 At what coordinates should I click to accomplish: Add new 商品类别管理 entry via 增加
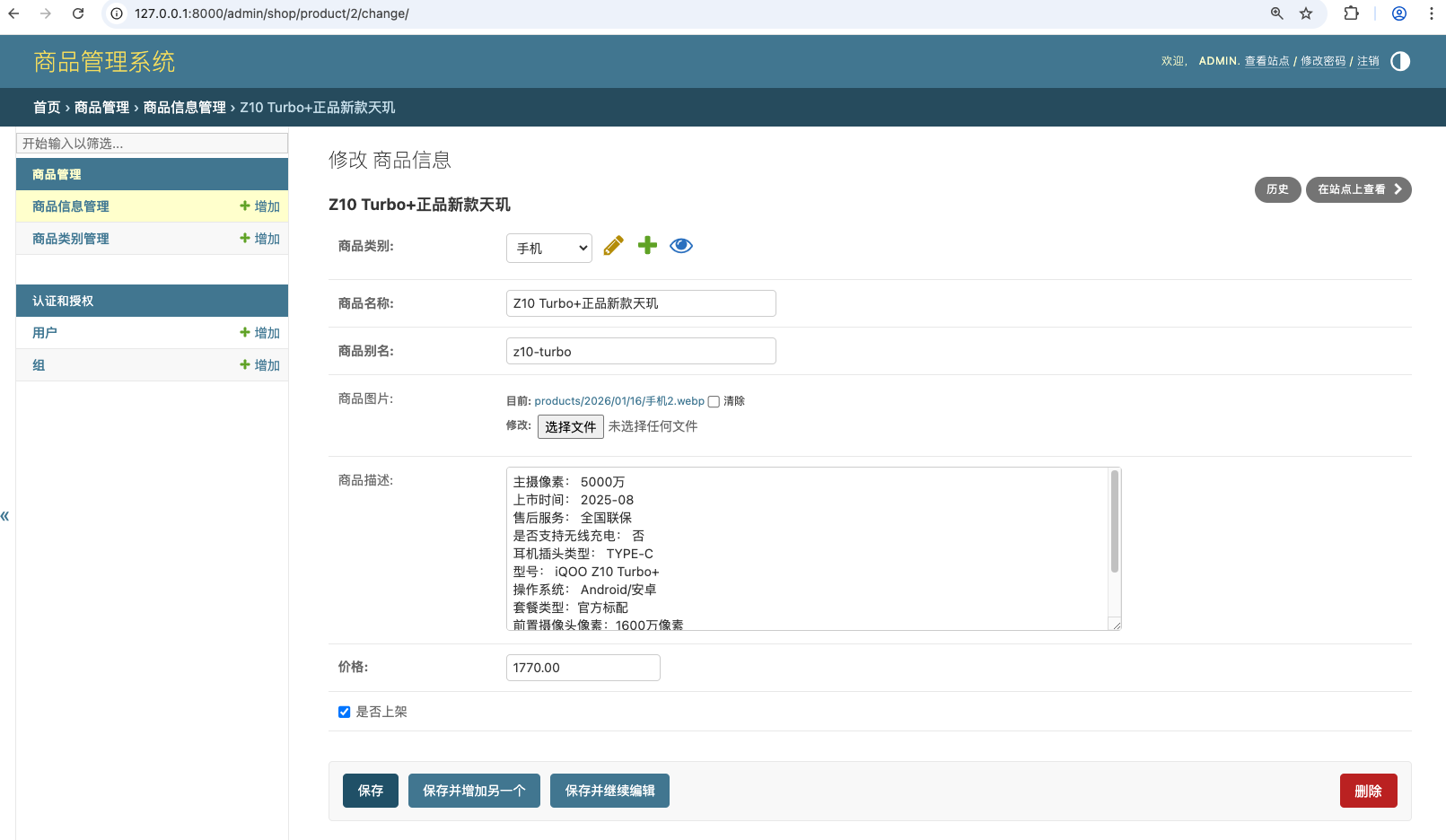tap(260, 239)
